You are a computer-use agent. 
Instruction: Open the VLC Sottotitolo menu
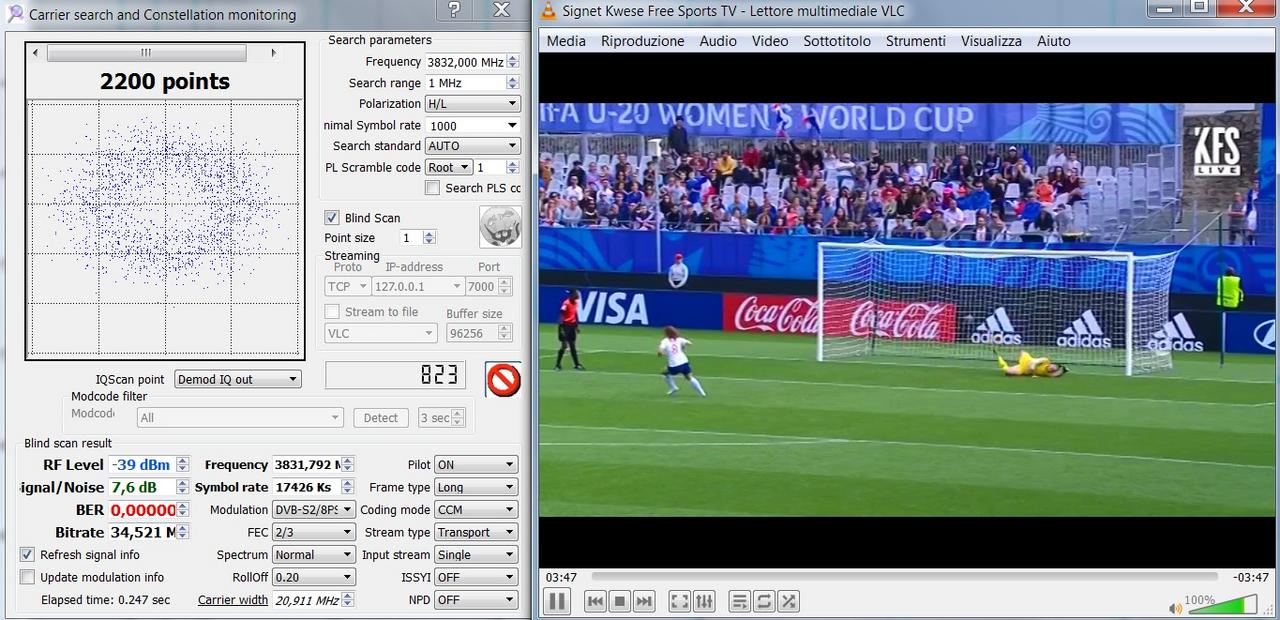(x=837, y=41)
